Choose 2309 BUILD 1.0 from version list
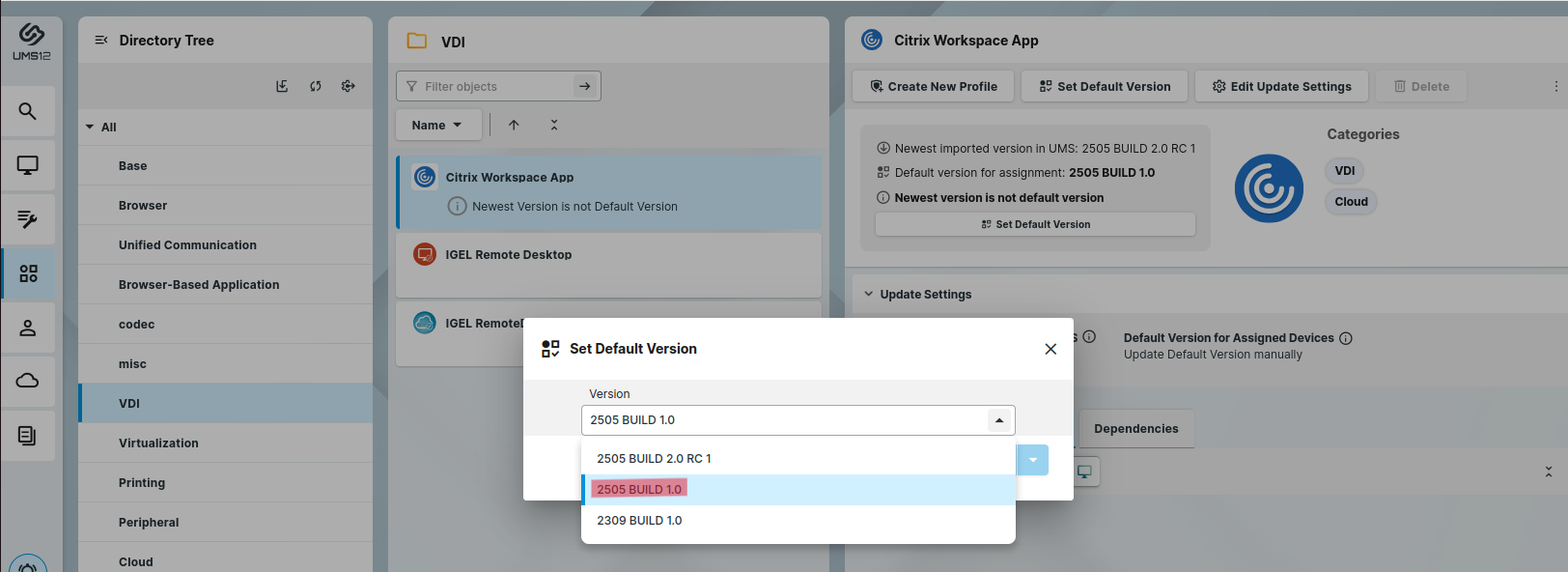The image size is (1568, 572). (639, 521)
